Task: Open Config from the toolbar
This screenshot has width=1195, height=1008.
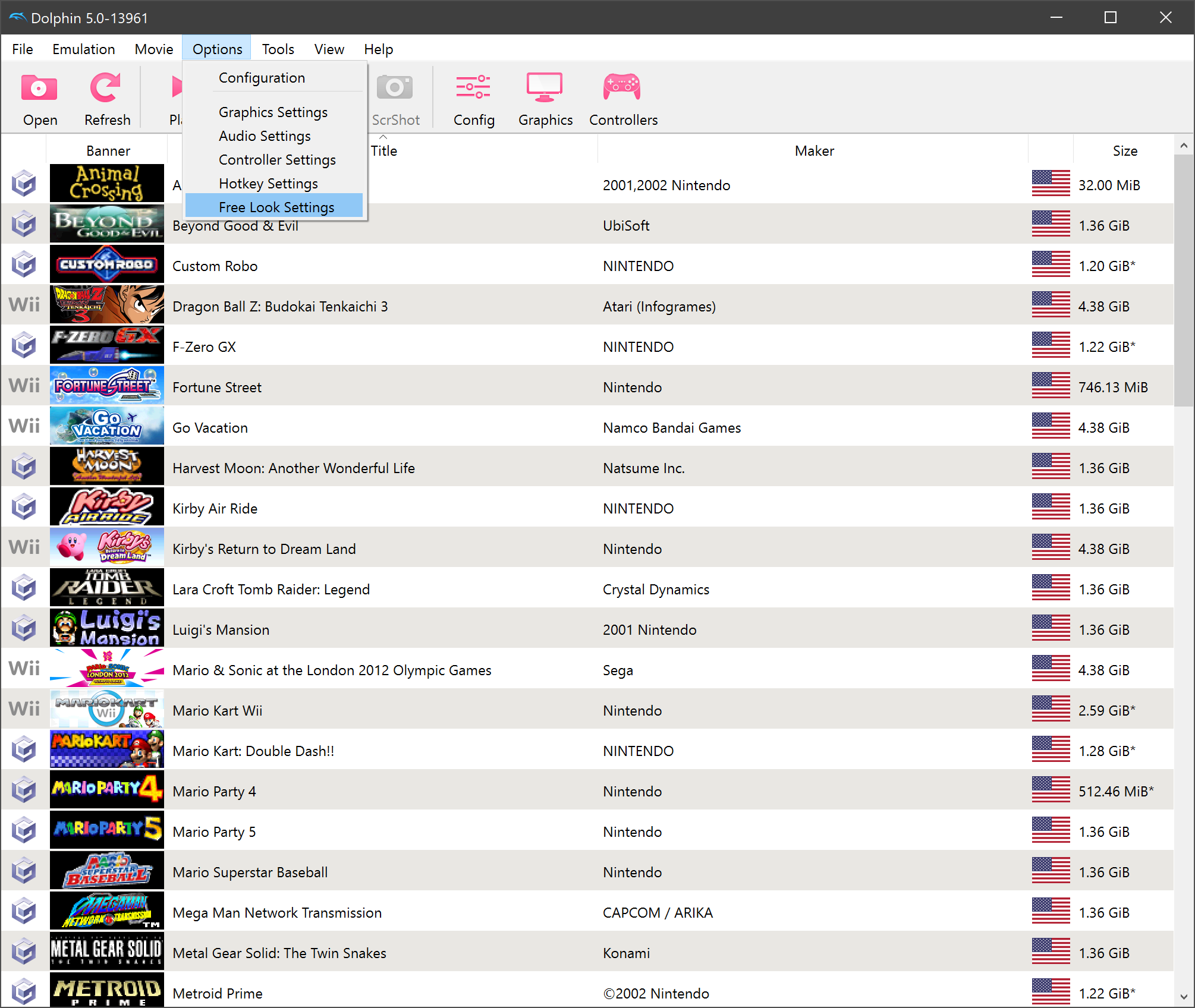Action: point(473,88)
